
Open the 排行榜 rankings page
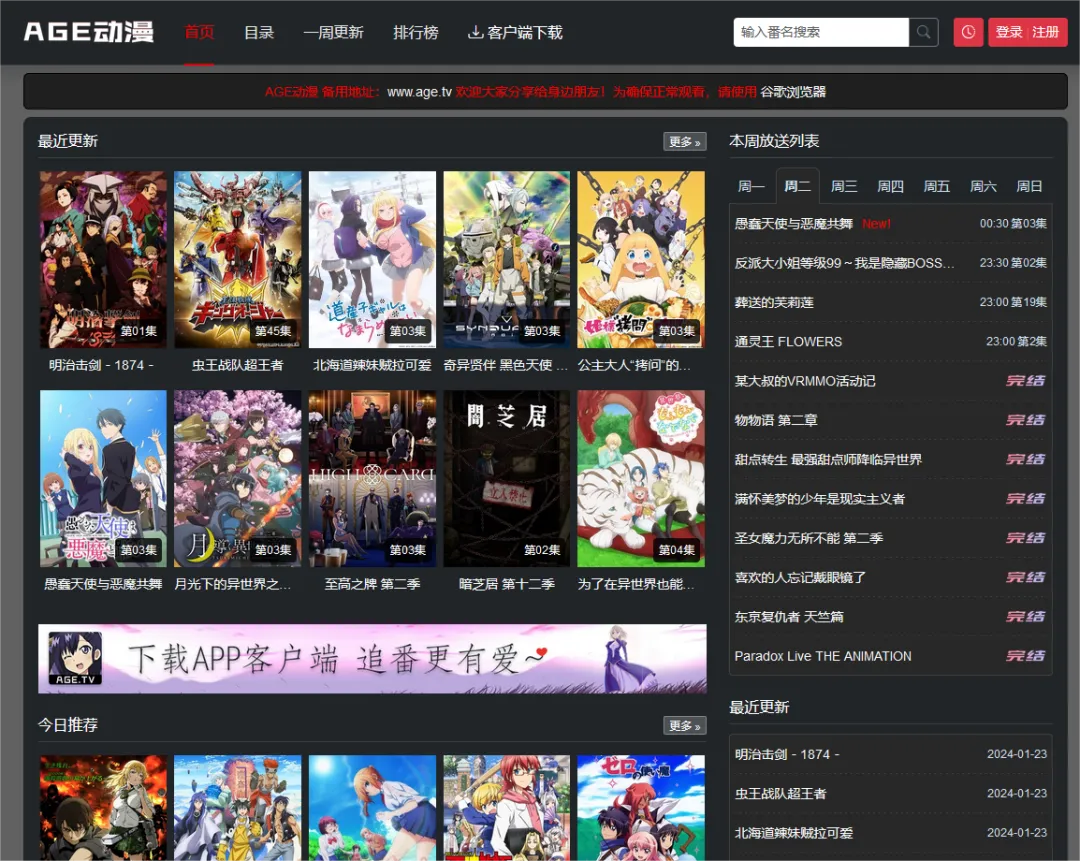415,32
